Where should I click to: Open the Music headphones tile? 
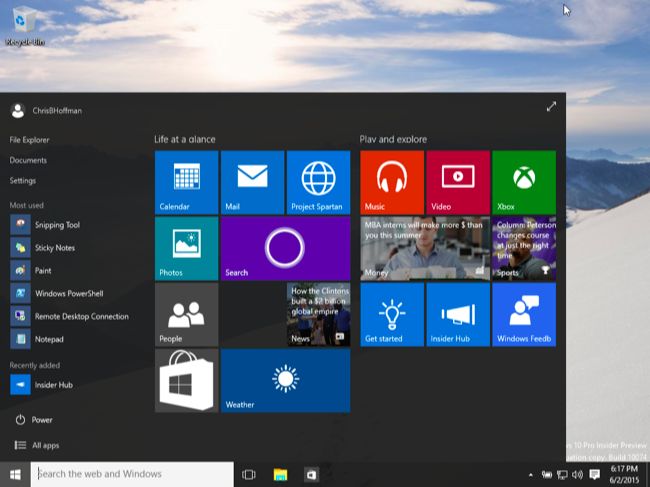[392, 182]
